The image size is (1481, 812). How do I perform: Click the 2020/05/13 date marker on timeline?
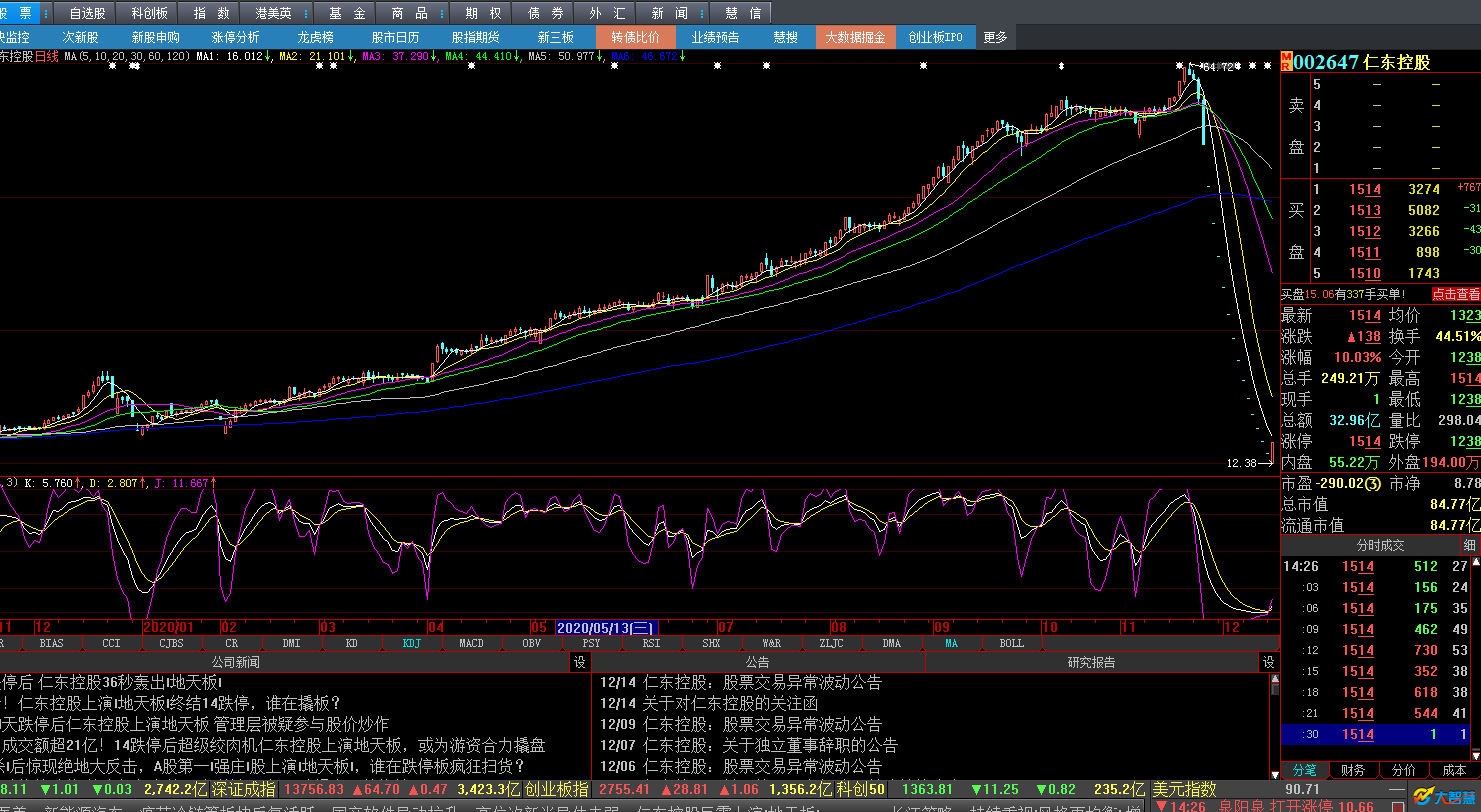click(x=605, y=627)
